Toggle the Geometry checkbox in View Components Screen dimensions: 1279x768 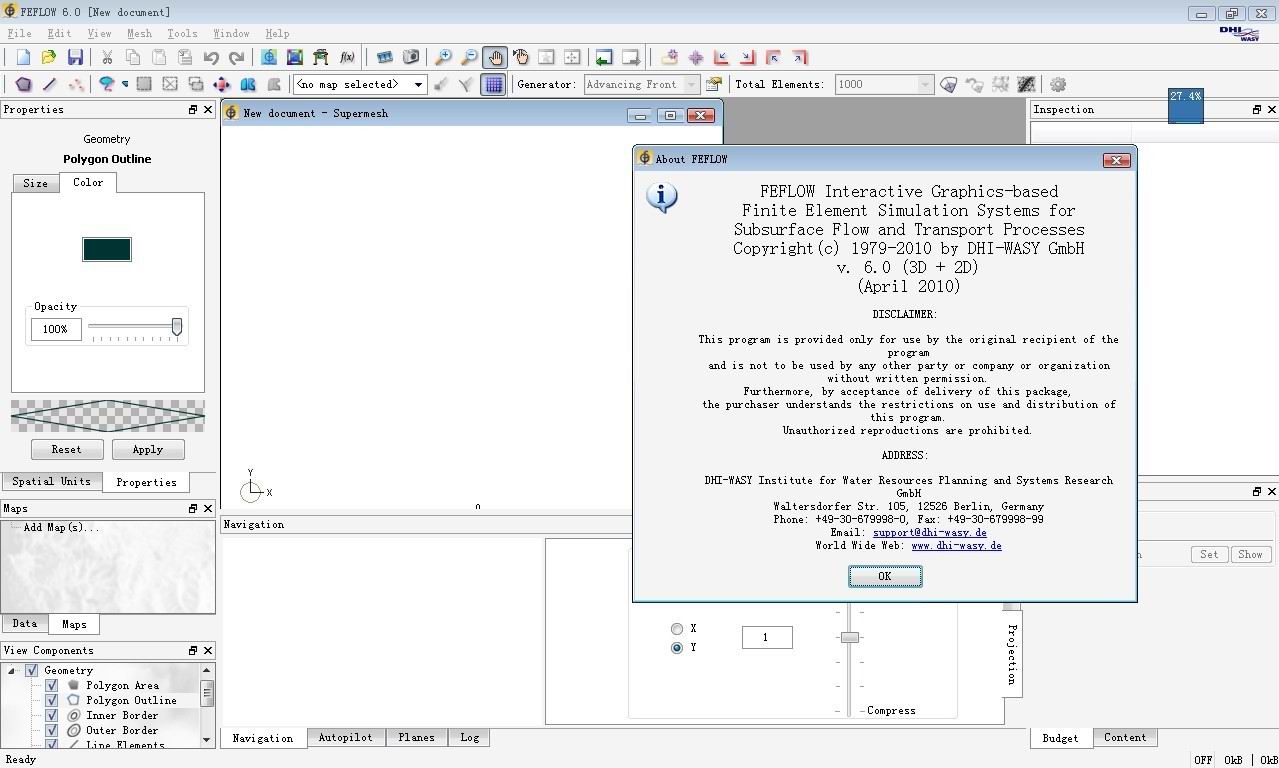pyautogui.click(x=32, y=670)
